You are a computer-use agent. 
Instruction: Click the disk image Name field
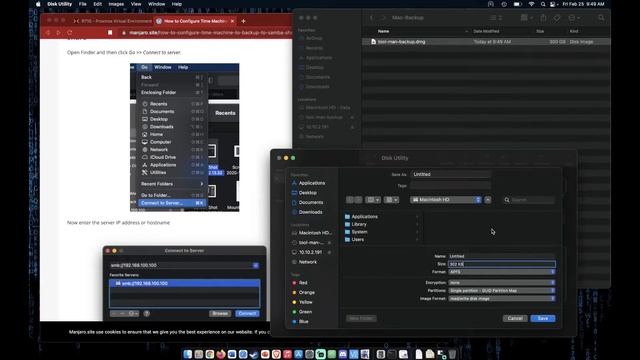pos(502,256)
